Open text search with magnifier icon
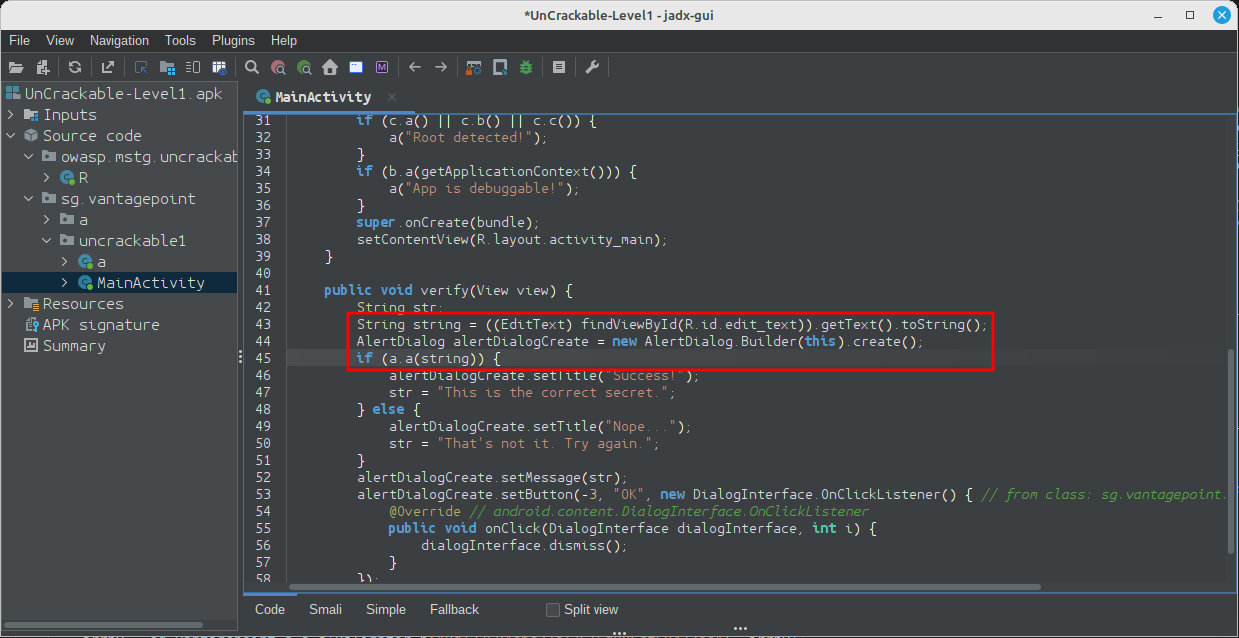 [252, 68]
